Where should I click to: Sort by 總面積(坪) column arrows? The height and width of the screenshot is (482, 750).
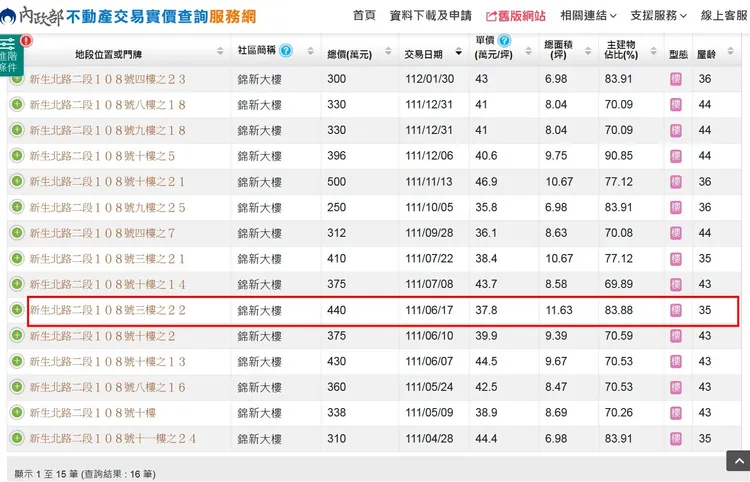coord(588,50)
